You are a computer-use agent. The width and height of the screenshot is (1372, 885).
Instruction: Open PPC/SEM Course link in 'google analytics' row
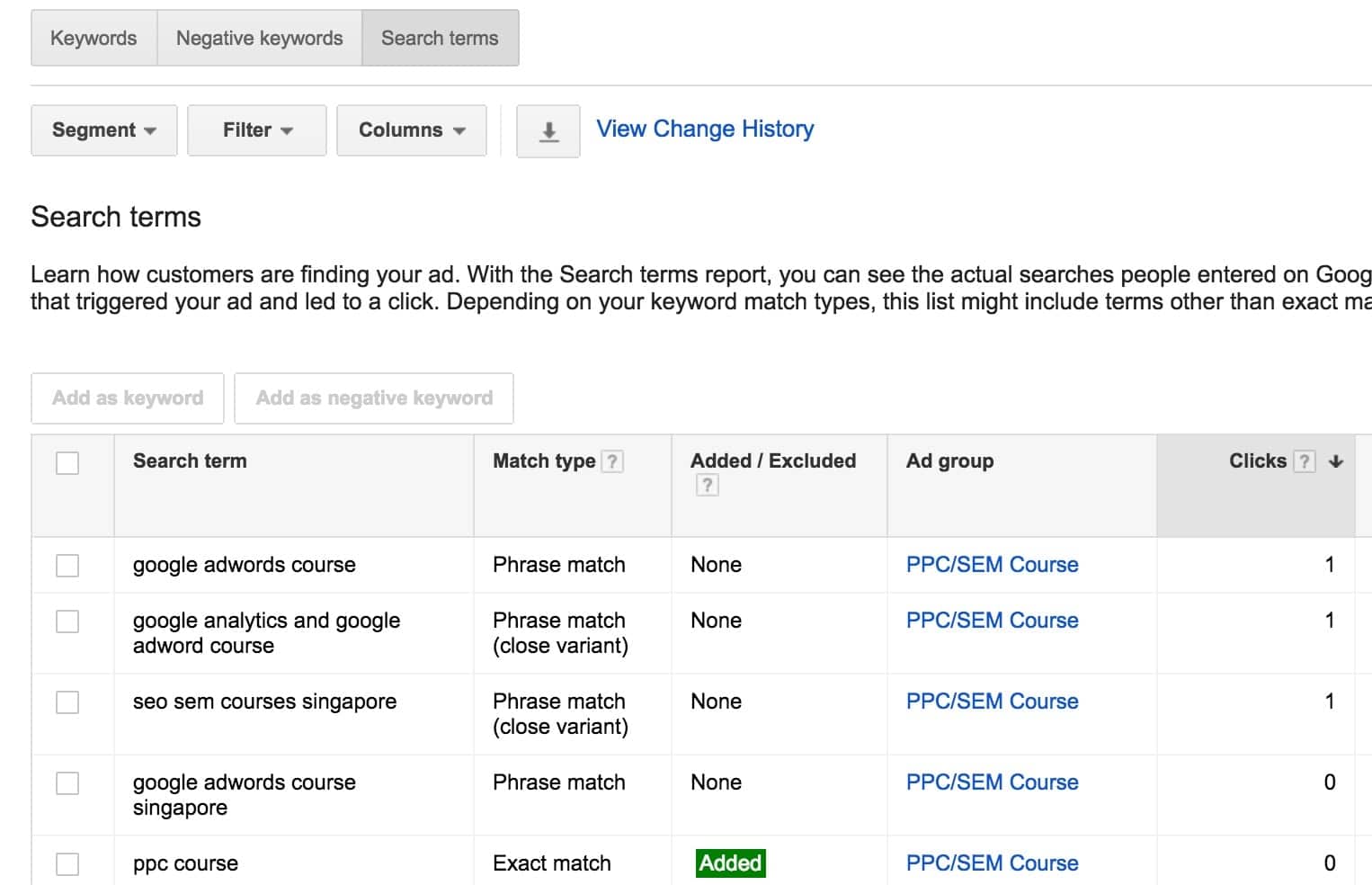pyautogui.click(x=992, y=621)
